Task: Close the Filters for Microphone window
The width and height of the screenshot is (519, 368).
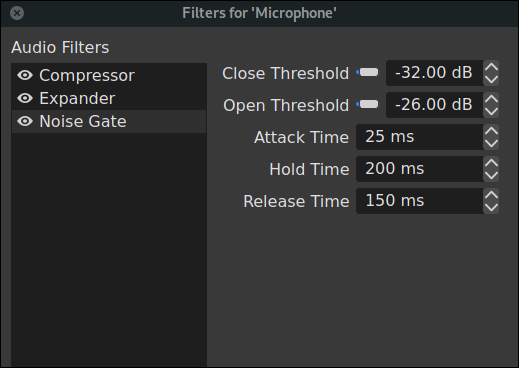Action: (x=17, y=13)
